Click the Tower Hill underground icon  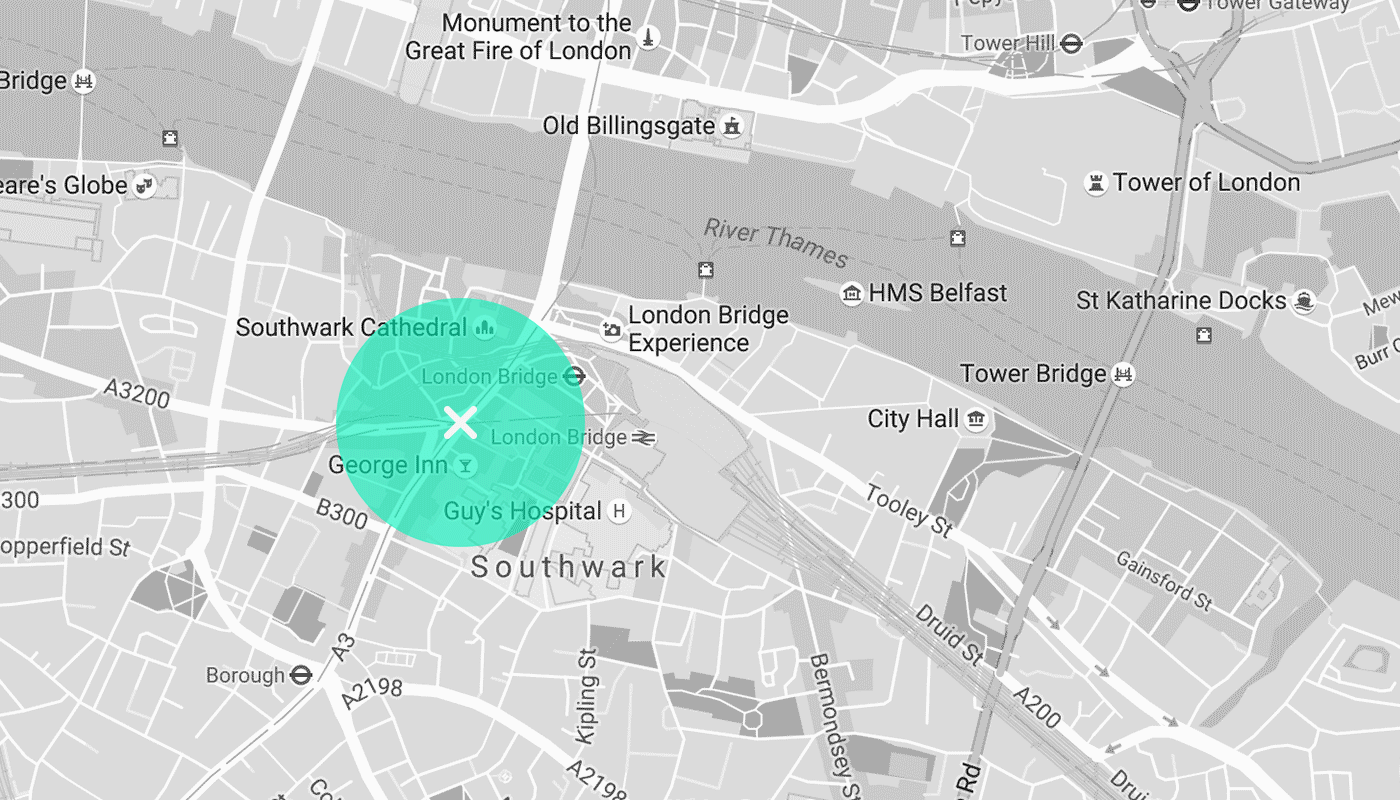(x=1072, y=43)
